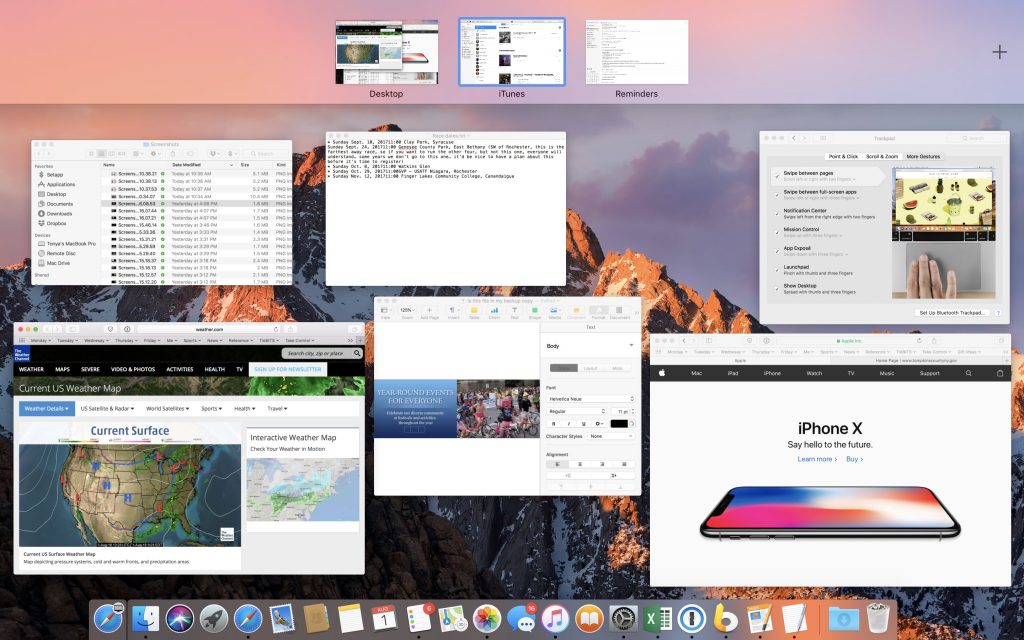Switch to the Point & Click tab
1024x640 pixels.
[843, 156]
